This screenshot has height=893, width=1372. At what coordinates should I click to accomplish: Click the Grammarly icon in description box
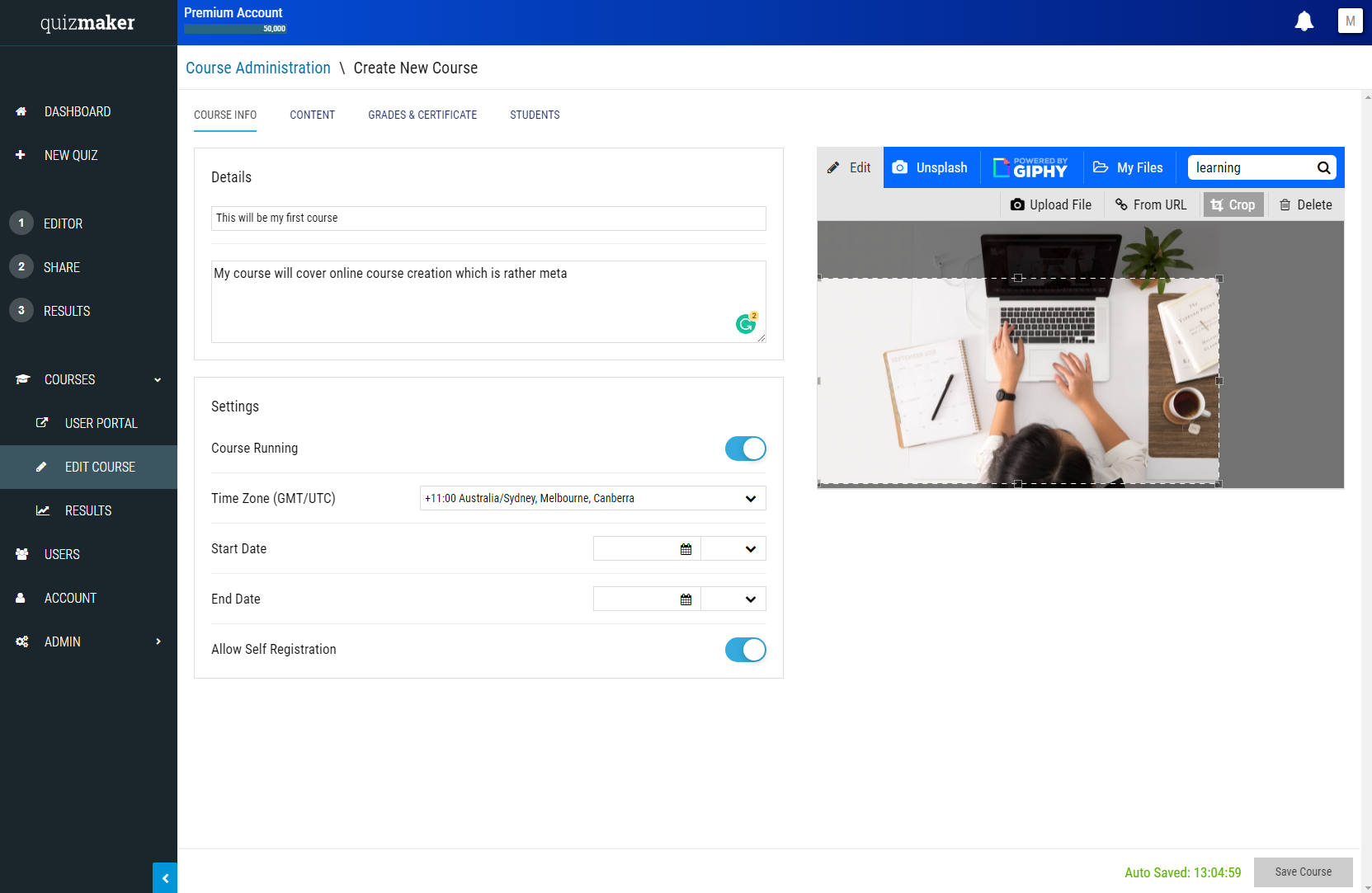pos(746,324)
